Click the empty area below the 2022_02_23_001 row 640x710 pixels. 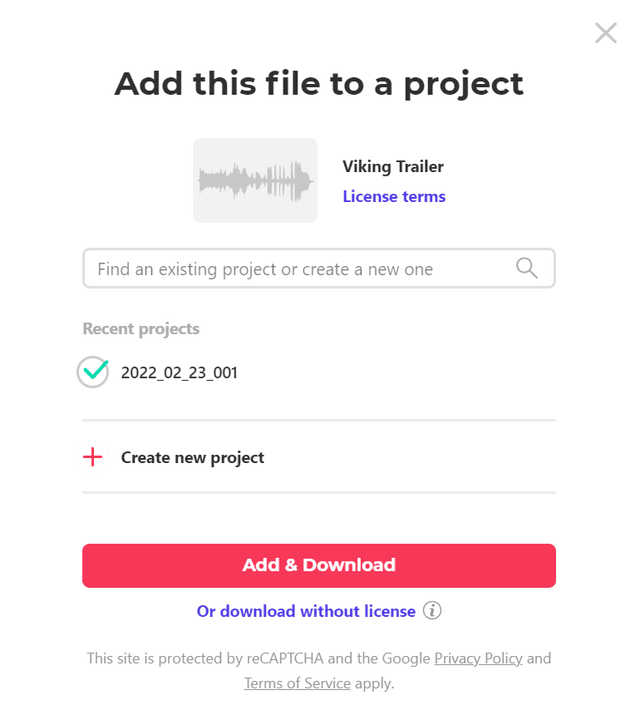[319, 404]
